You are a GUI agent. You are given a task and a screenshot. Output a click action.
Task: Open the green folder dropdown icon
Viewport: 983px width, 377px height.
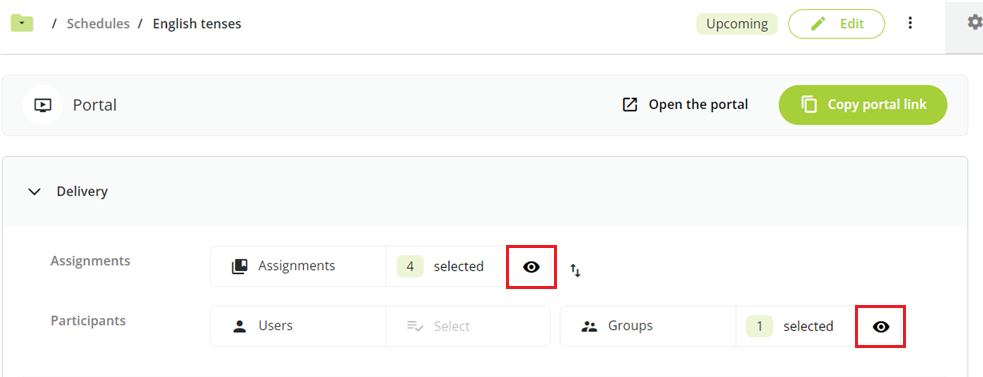coord(22,24)
